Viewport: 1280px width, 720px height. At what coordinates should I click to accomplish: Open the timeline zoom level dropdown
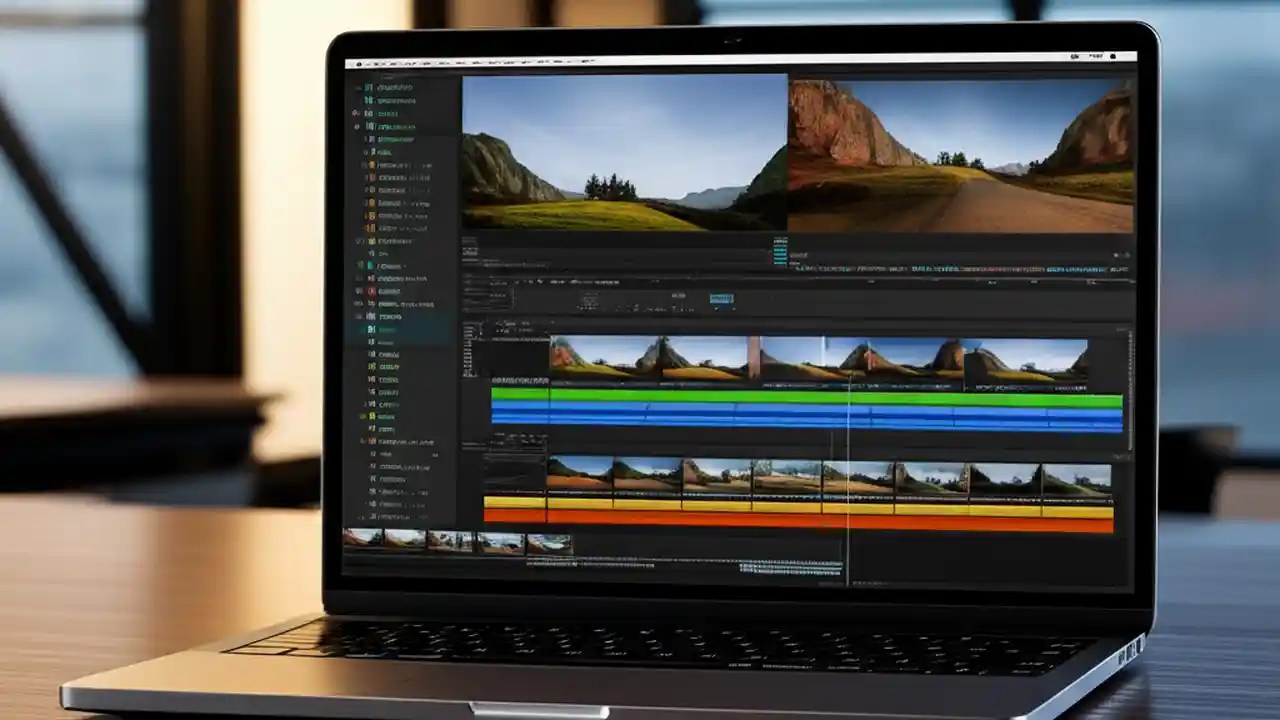click(723, 298)
